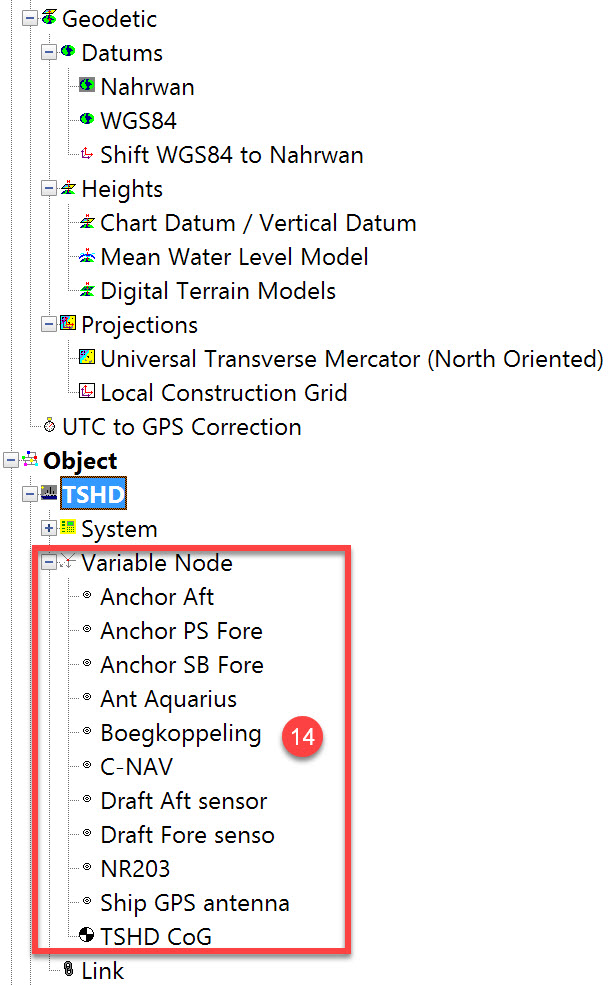
Task: Click the UTC to GPS Correction clock icon
Action: (x=49, y=427)
